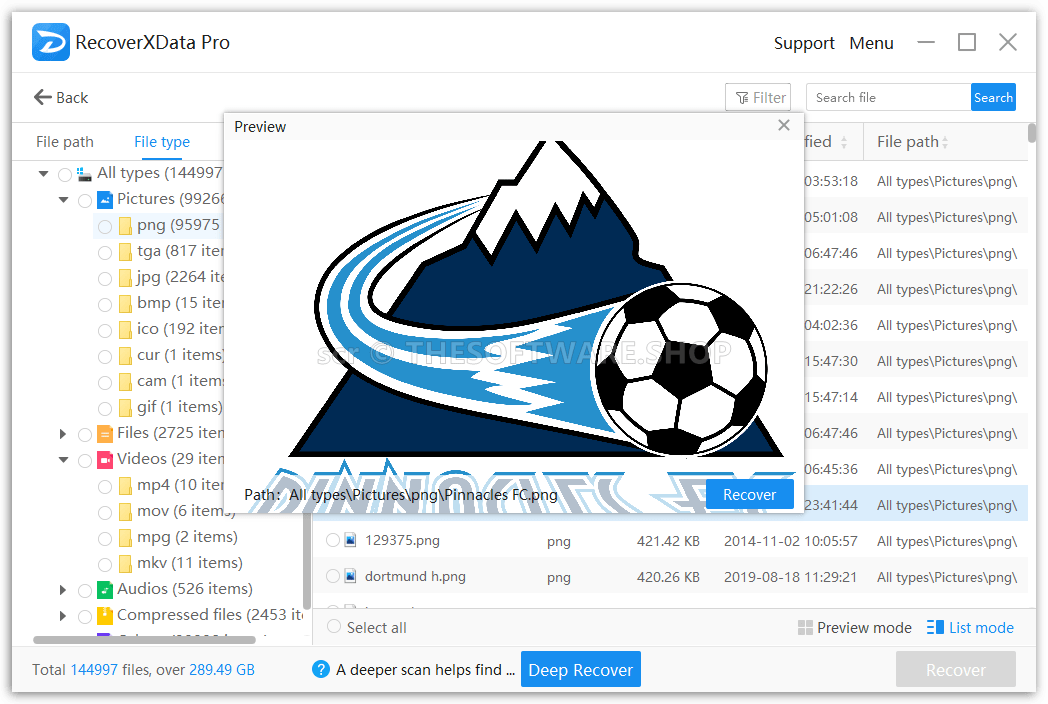Click the blue Search button
This screenshot has height=704, width=1048.
(x=993, y=98)
